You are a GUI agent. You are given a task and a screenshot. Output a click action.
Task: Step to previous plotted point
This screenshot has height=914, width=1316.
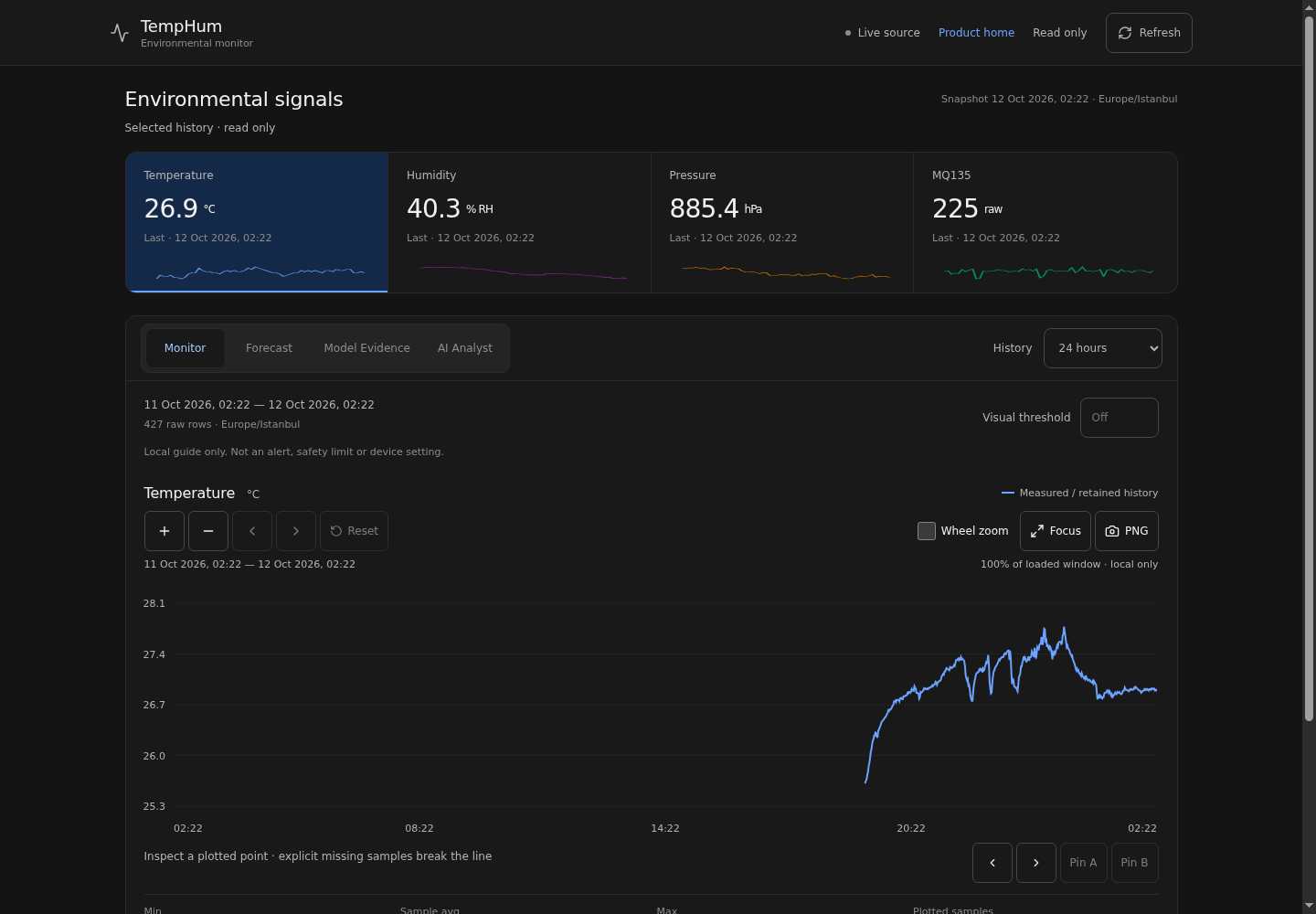[x=992, y=863]
